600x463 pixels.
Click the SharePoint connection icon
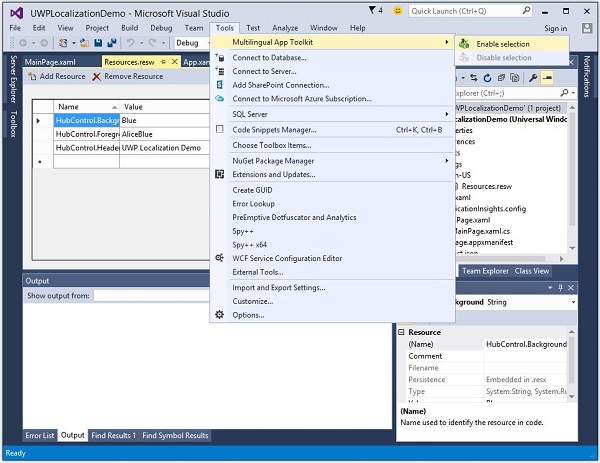219,85
